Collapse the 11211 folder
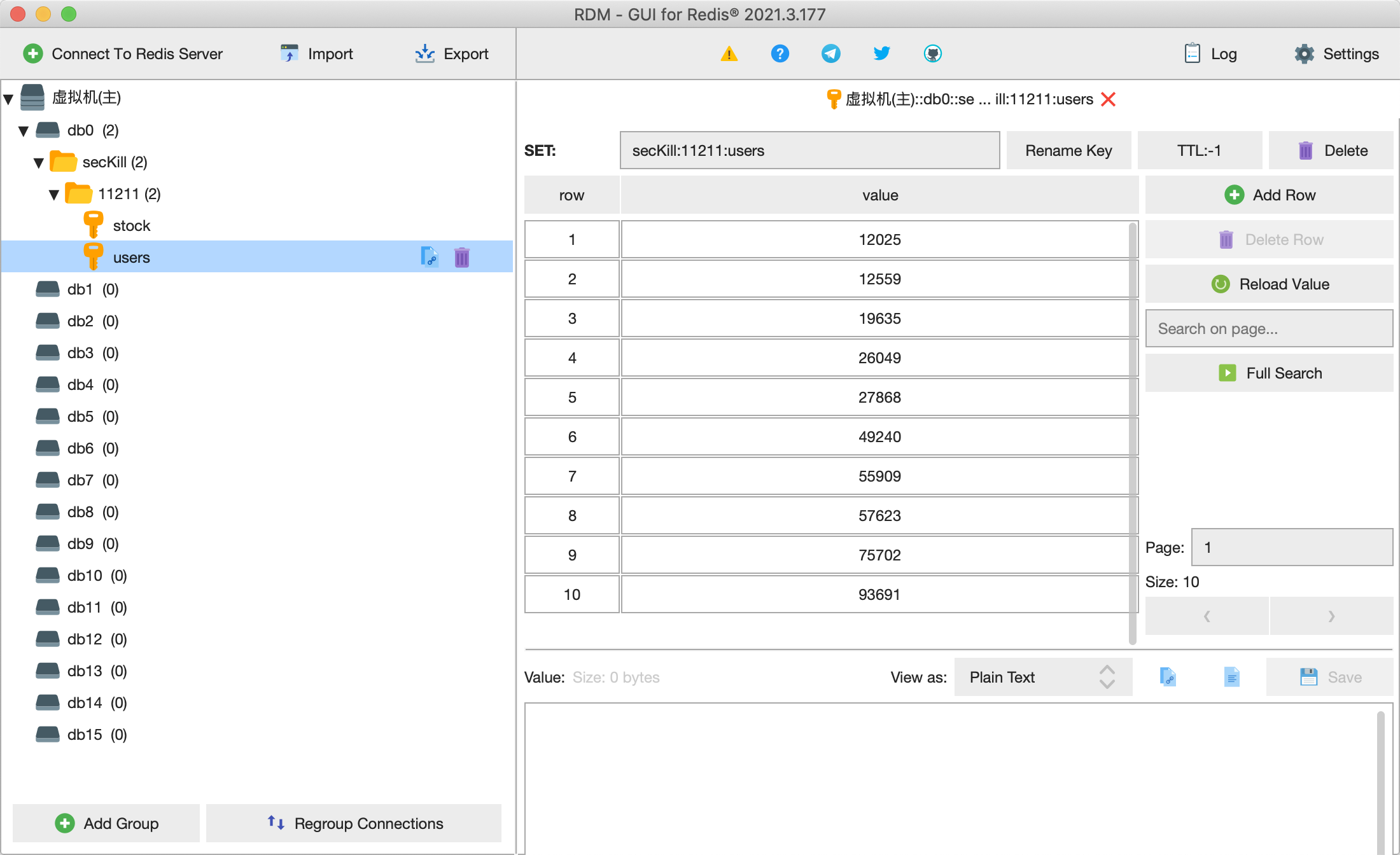 point(54,195)
